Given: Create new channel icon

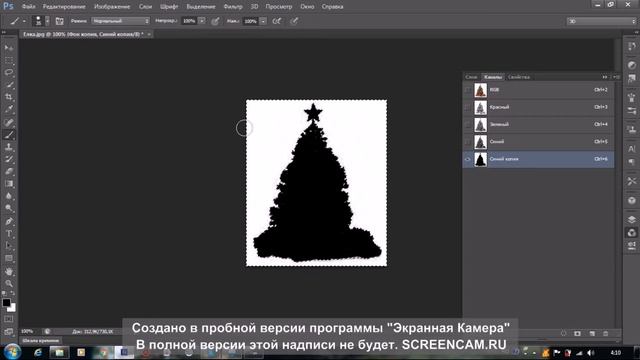Looking at the screenshot, I should (x=591, y=333).
